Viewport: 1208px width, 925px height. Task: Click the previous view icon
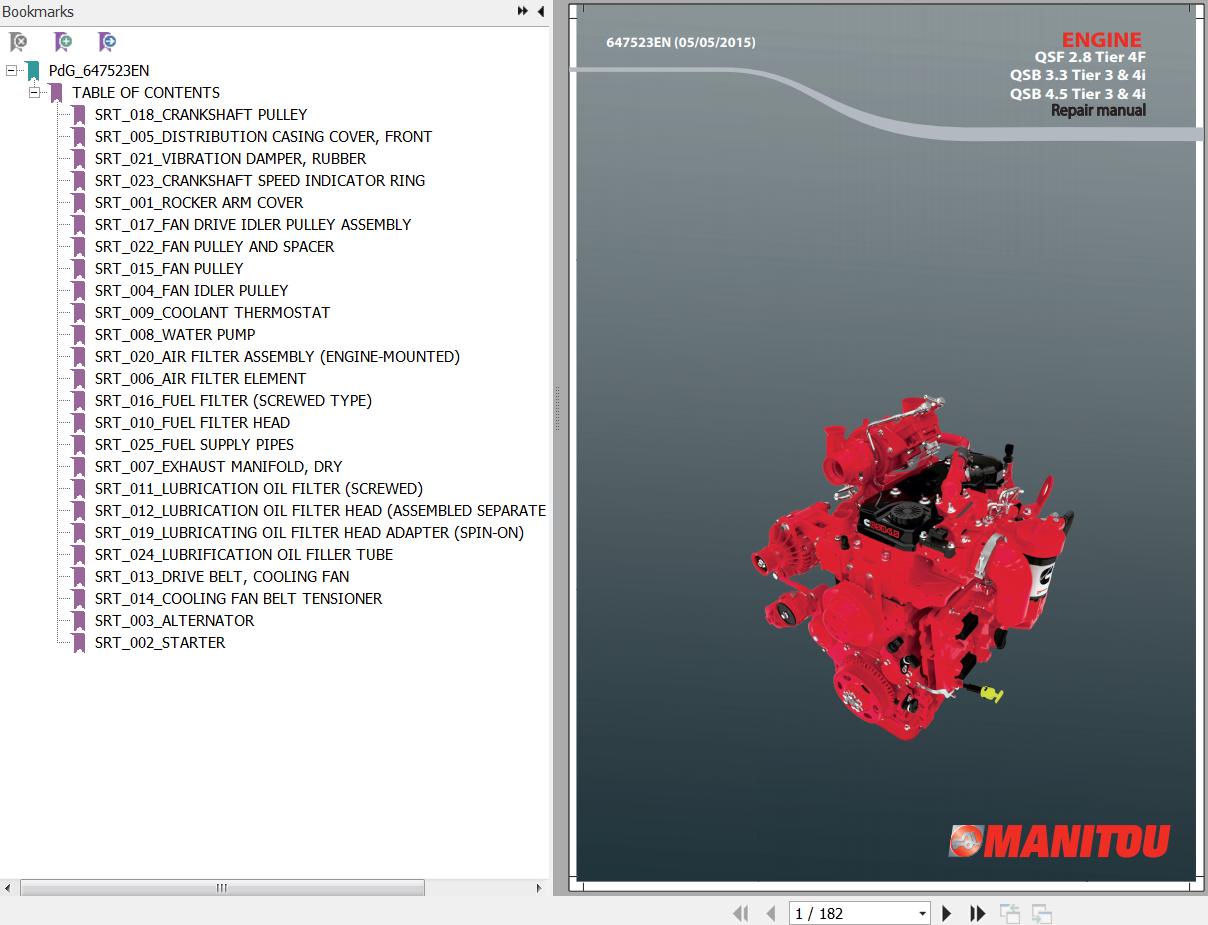click(1010, 913)
